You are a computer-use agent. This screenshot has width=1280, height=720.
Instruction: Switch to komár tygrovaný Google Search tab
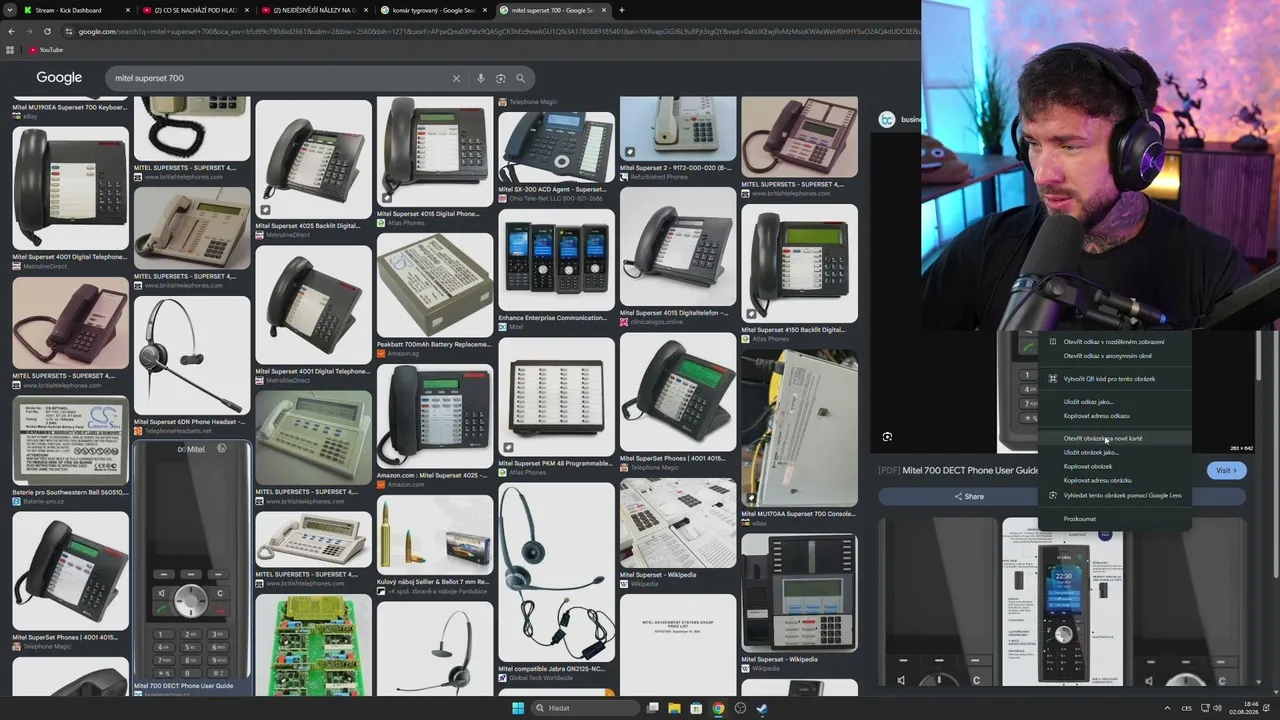click(x=435, y=10)
